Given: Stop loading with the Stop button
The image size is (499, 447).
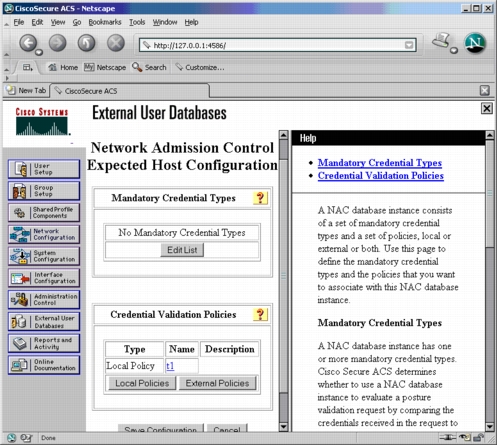Looking at the screenshot, I should pos(116,43).
